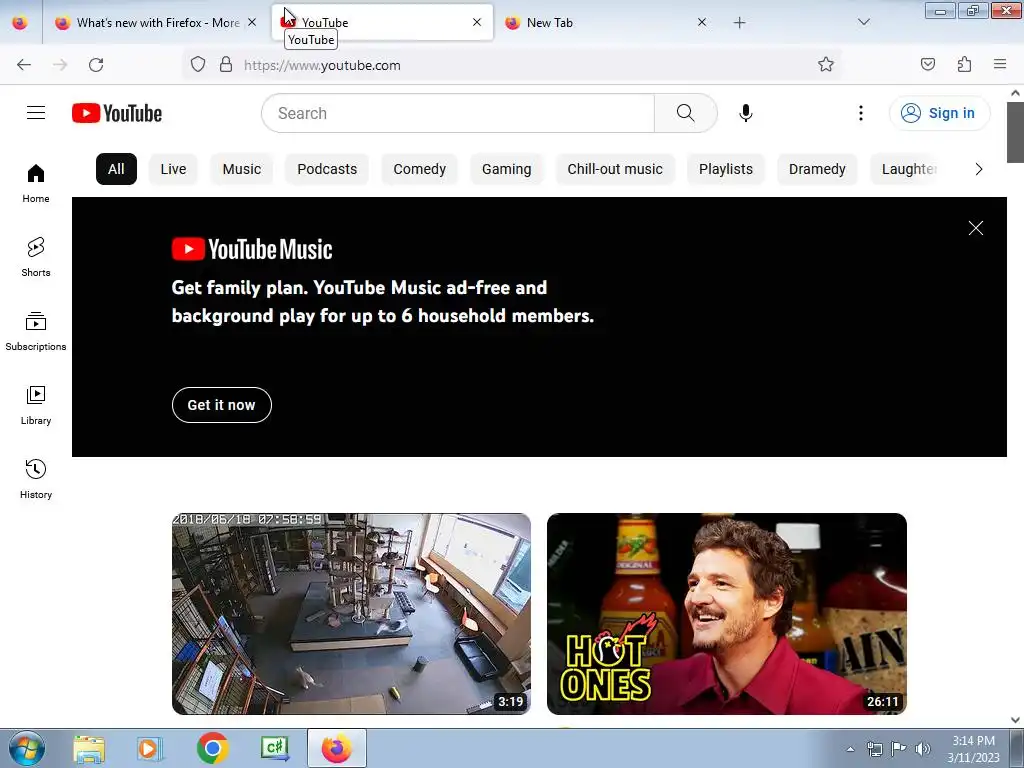Image resolution: width=1024 pixels, height=768 pixels.
Task: Start voice search with microphone icon
Action: tap(746, 113)
